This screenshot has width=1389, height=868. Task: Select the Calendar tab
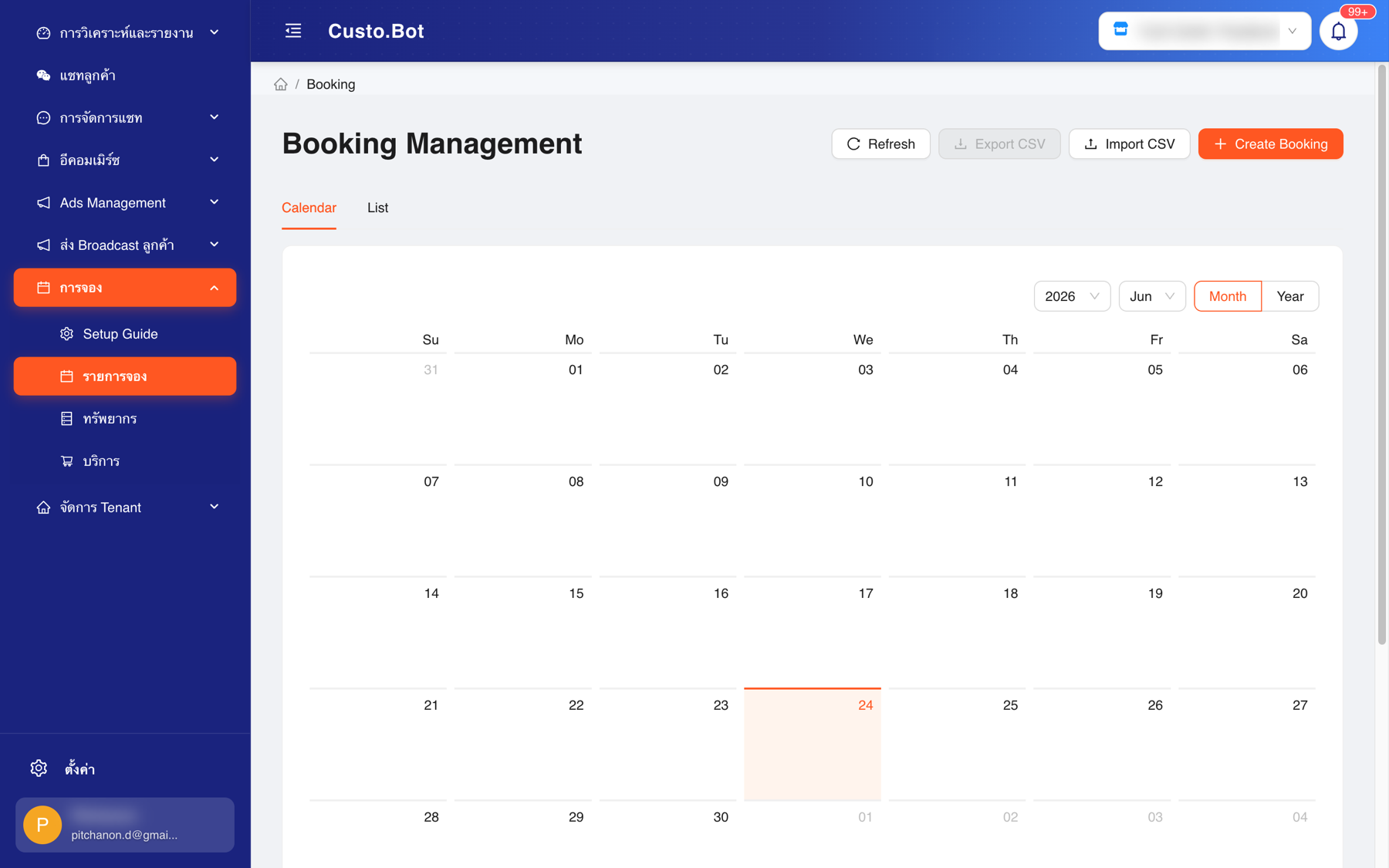(x=309, y=208)
